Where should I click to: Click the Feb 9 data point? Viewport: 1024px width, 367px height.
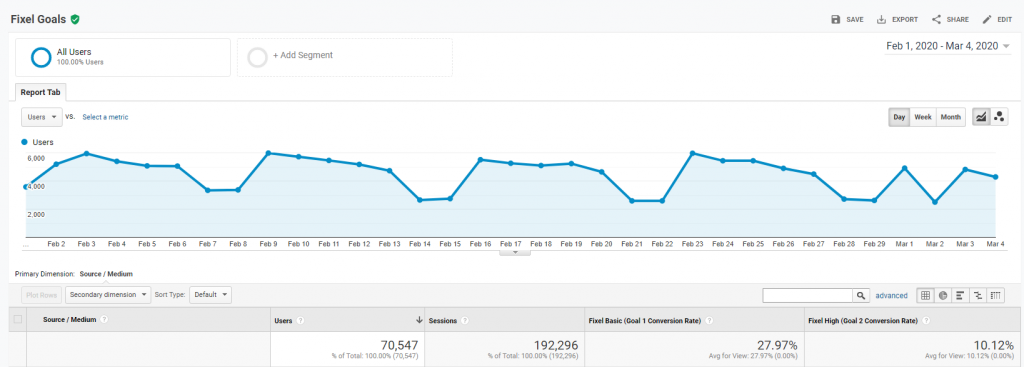tap(268, 153)
